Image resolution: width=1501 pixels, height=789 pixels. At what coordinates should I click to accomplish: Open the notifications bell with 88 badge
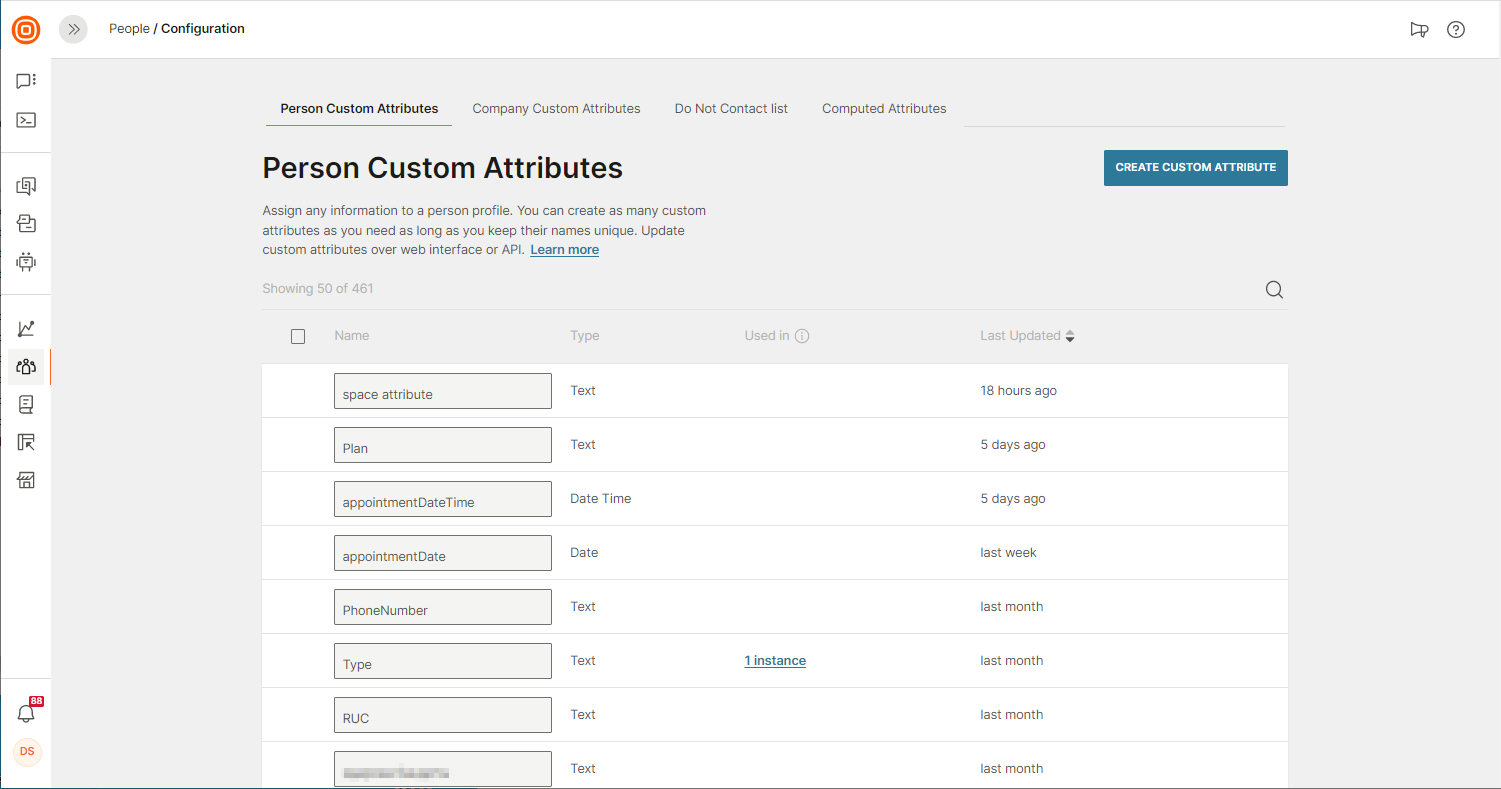pos(26,713)
